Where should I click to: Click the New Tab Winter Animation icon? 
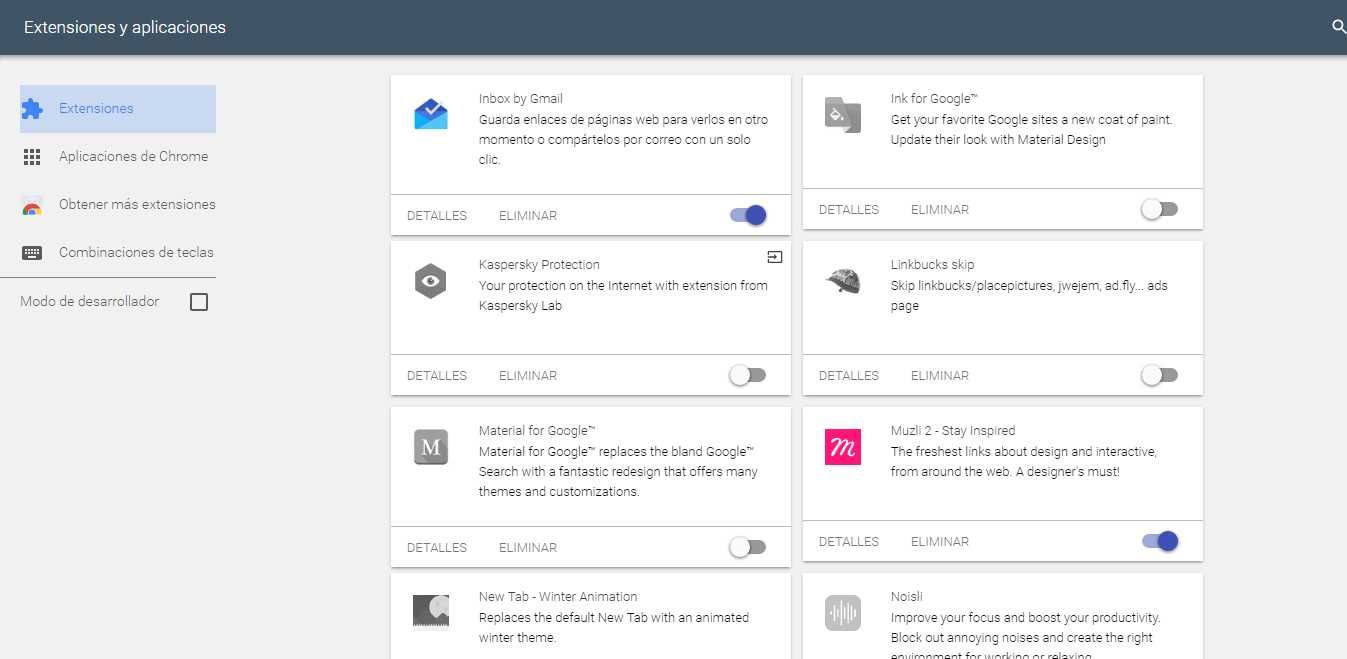(x=431, y=612)
